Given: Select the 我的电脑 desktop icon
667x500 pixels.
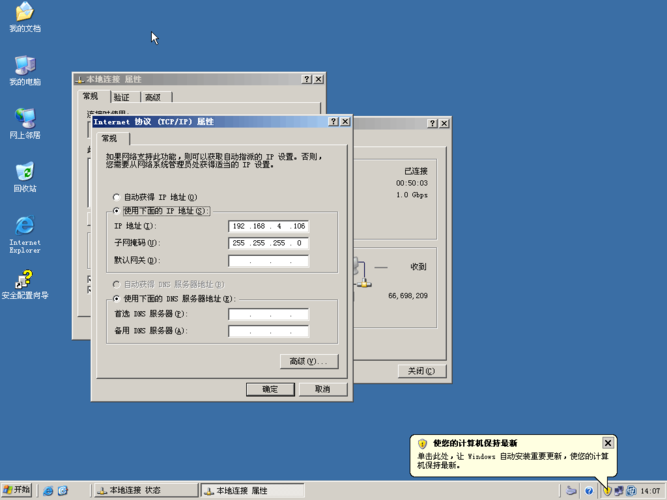Looking at the screenshot, I should (24, 67).
